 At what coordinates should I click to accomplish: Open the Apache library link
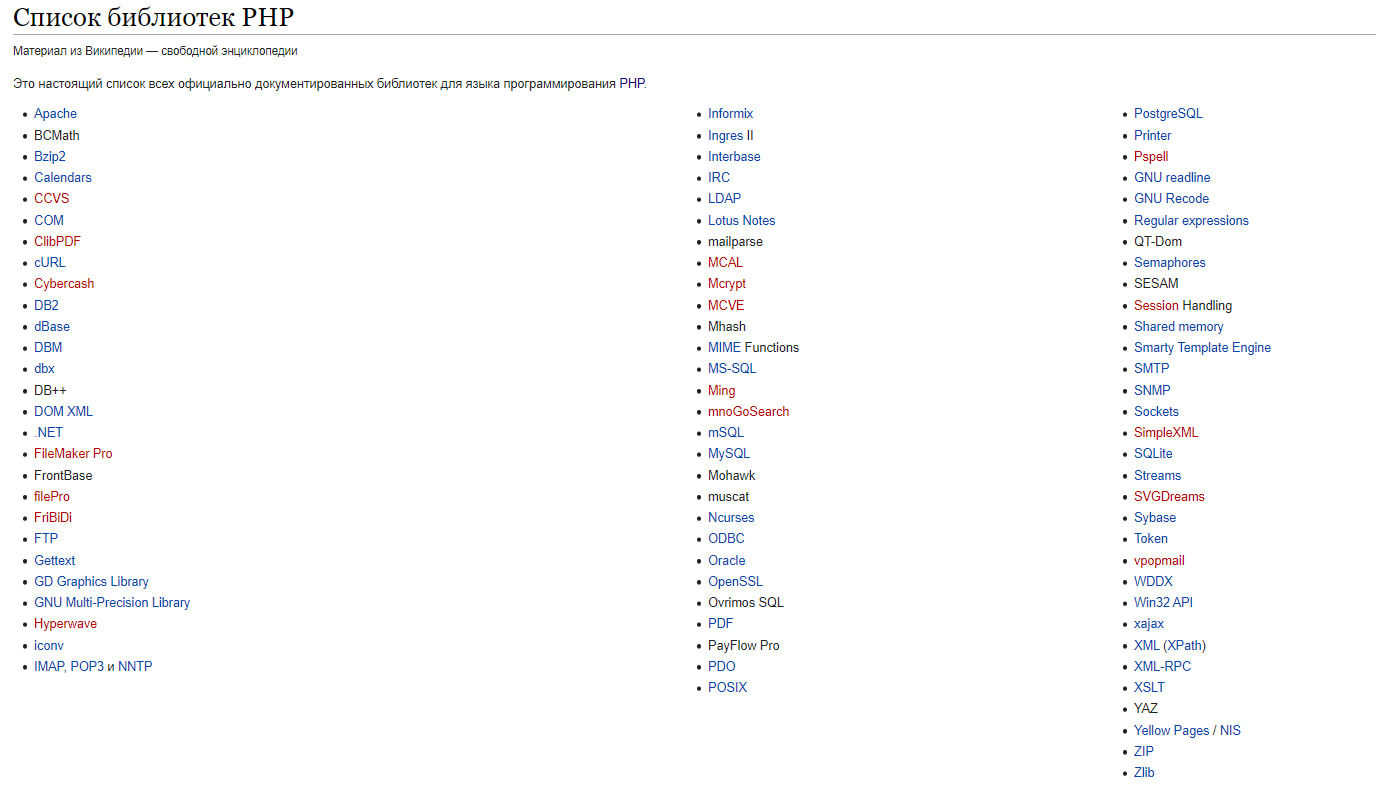tap(55, 114)
